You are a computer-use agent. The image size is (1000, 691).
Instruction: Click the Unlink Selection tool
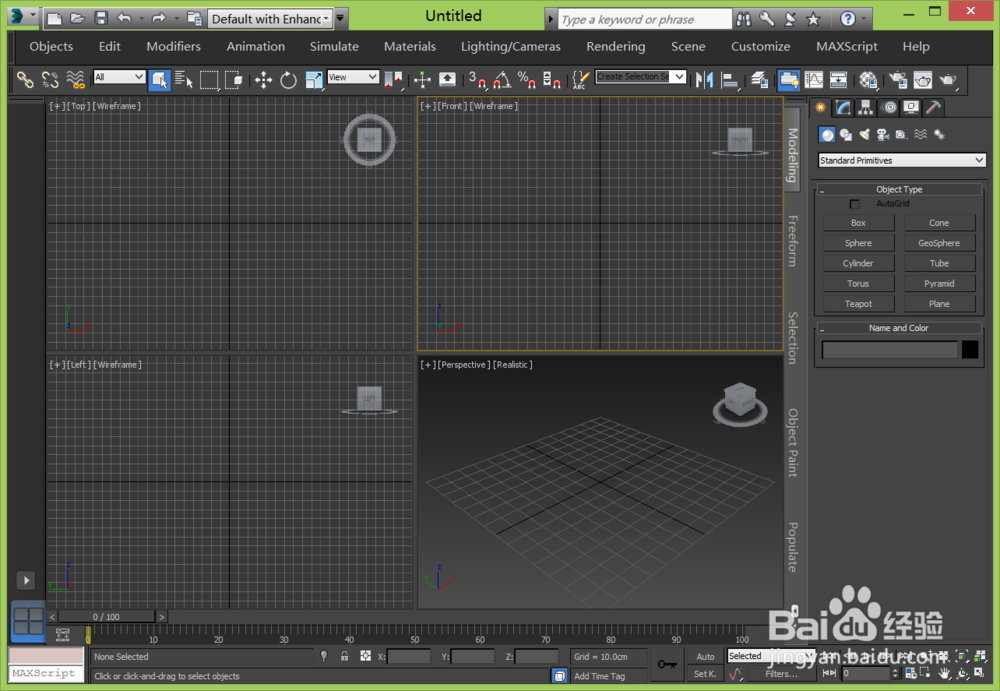tap(50, 80)
